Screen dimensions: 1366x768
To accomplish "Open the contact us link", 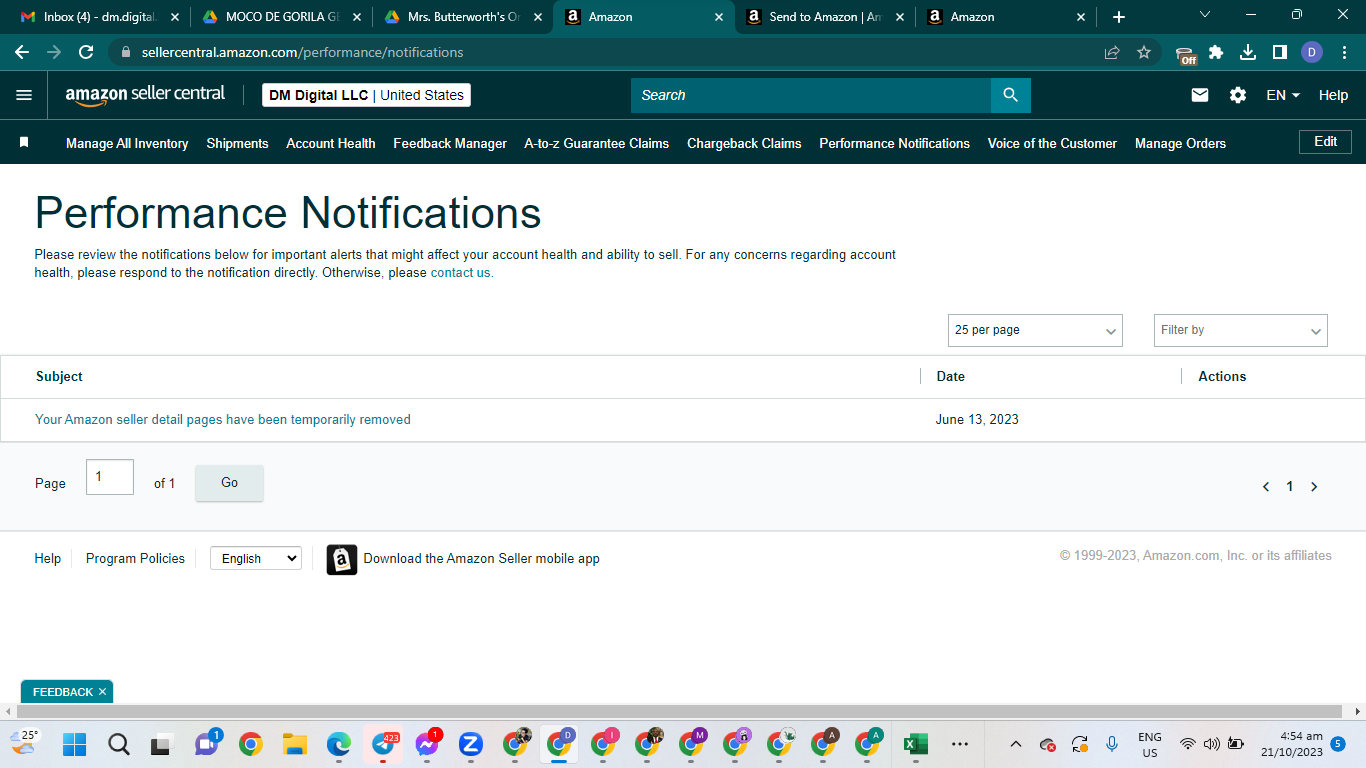I will pyautogui.click(x=462, y=273).
